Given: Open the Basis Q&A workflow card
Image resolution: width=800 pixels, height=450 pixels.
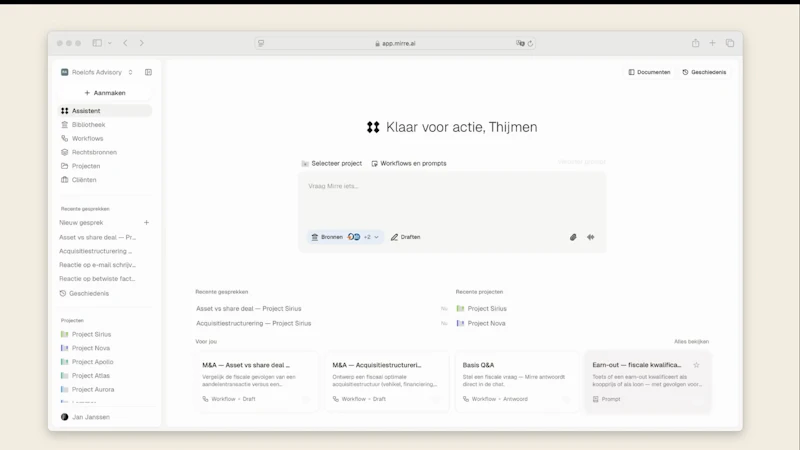Looking at the screenshot, I should 517,382.
